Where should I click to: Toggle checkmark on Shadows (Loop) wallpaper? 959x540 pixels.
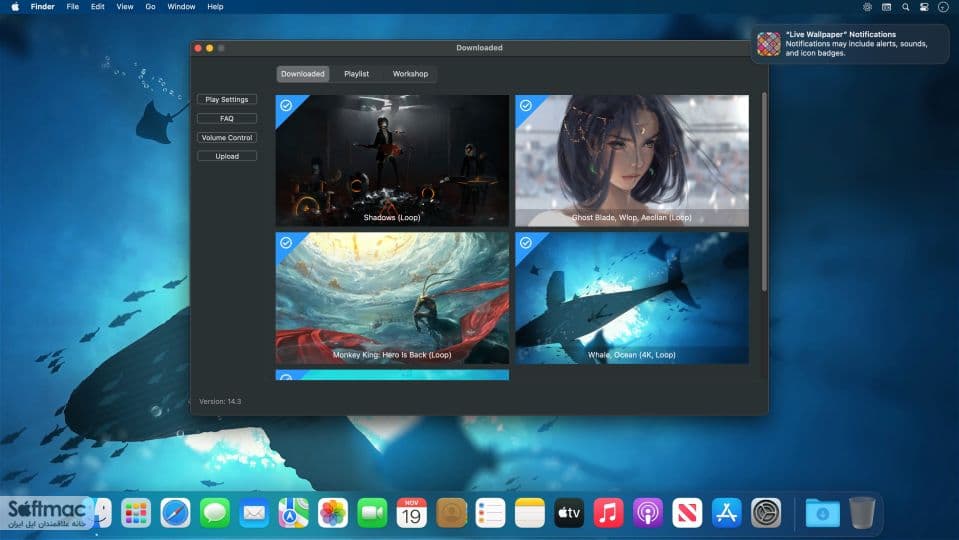coord(286,105)
